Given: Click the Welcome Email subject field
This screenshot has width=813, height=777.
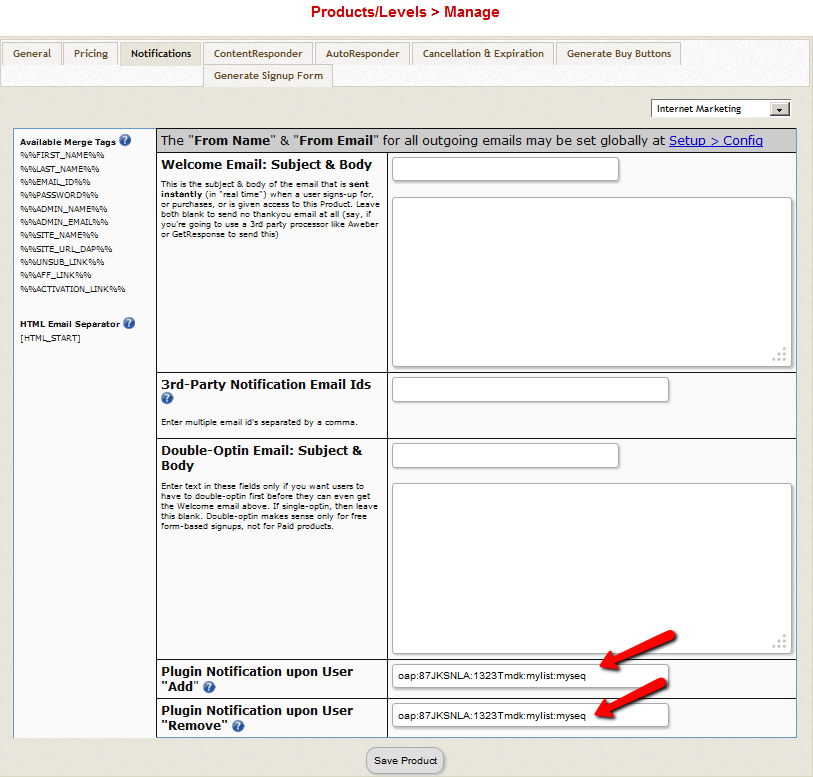Looking at the screenshot, I should pos(505,169).
